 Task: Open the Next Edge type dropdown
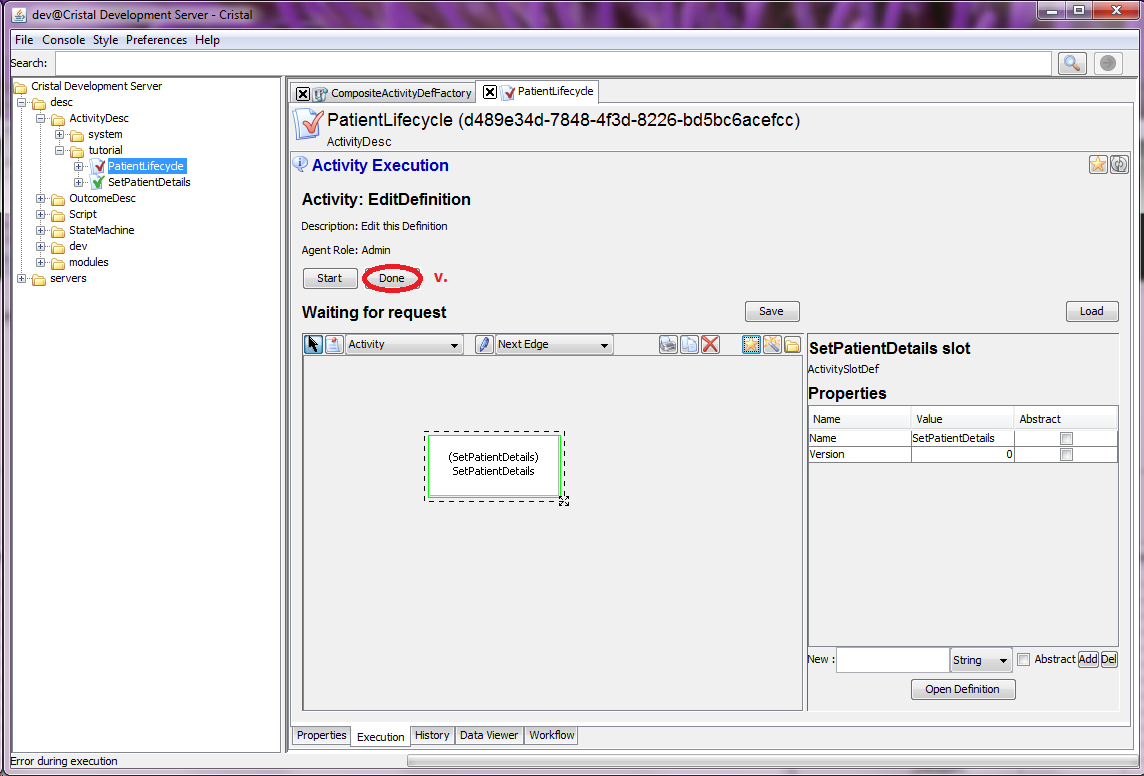coord(554,344)
